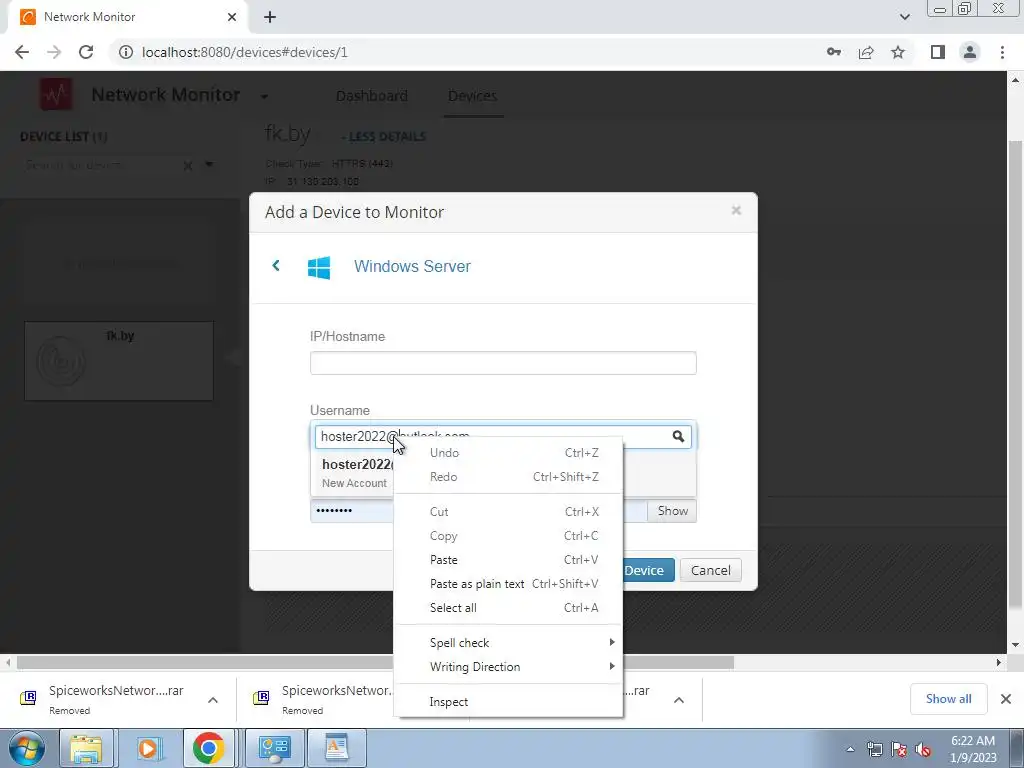Select the hoster2022 New Account suggestion
1024x768 pixels.
[x=356, y=473]
